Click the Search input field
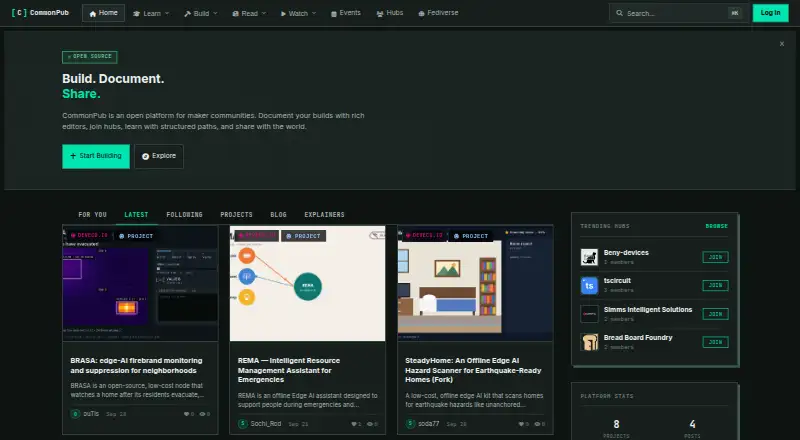The image size is (800, 440). click(x=679, y=13)
